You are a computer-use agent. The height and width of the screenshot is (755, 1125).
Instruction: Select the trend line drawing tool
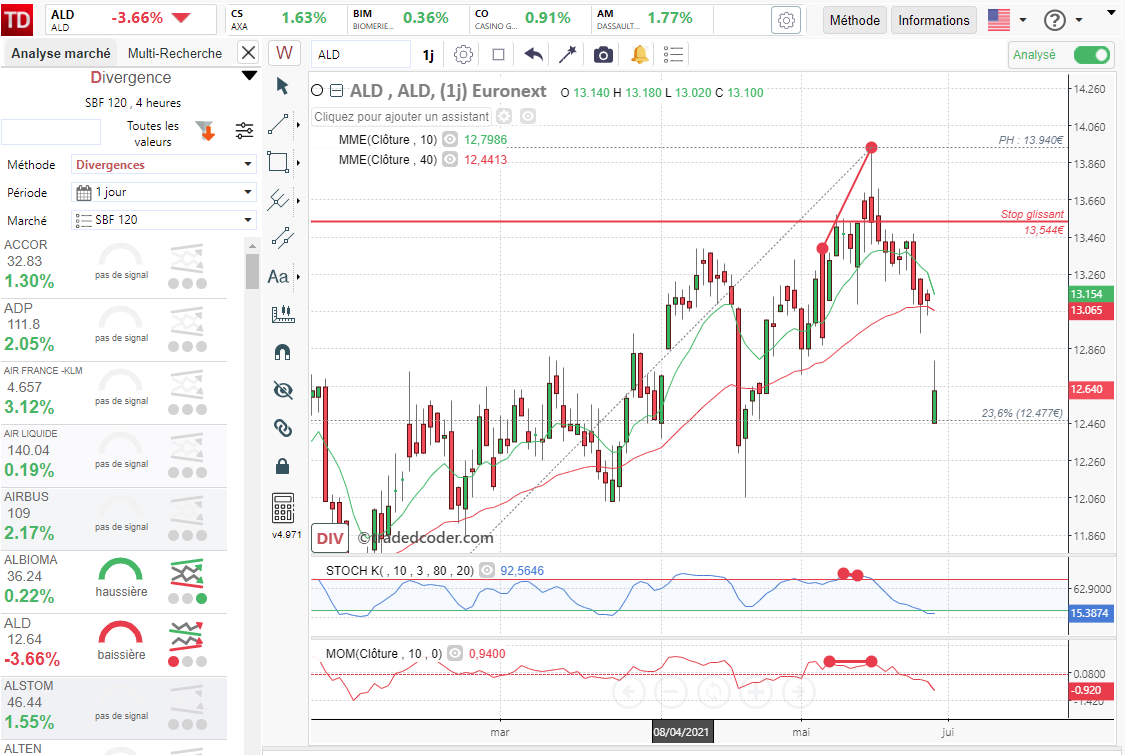point(278,124)
